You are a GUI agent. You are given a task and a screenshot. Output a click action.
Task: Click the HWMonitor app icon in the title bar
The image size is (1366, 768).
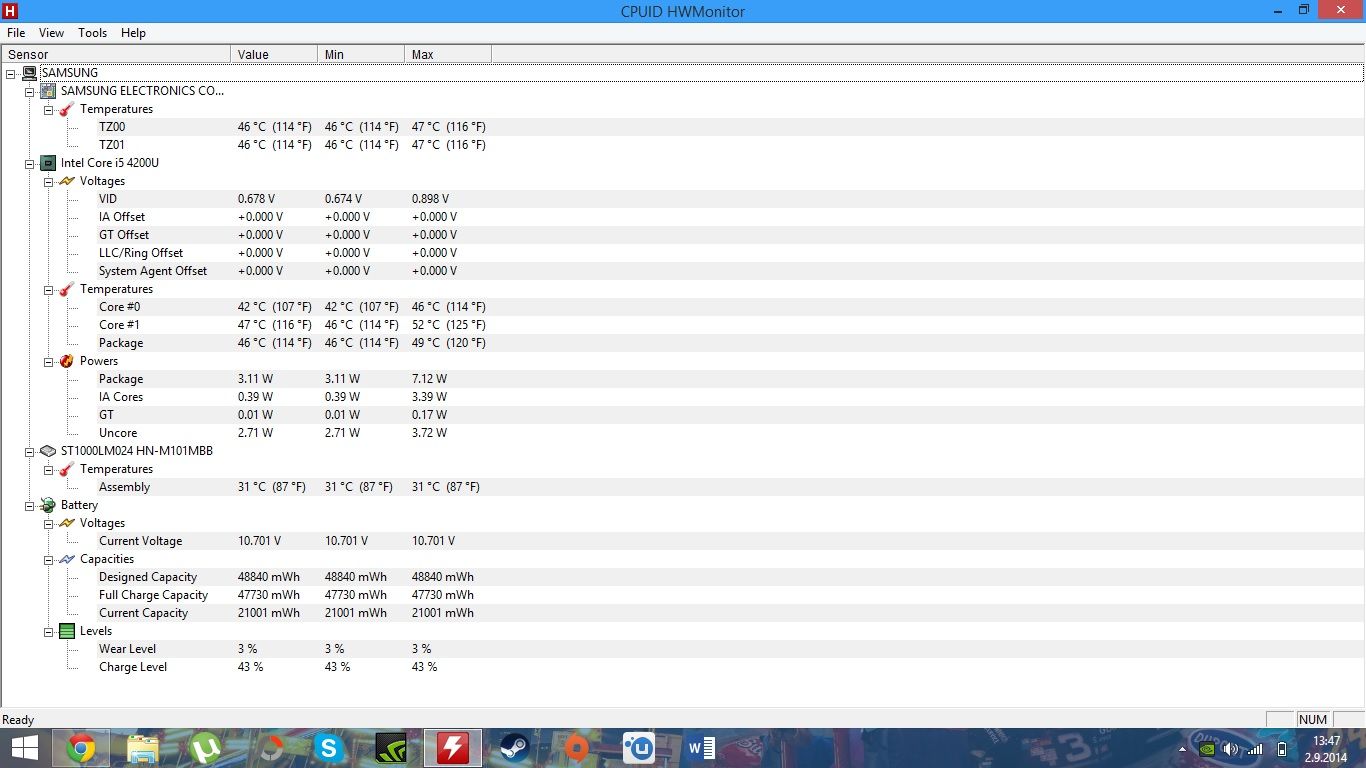click(x=10, y=11)
